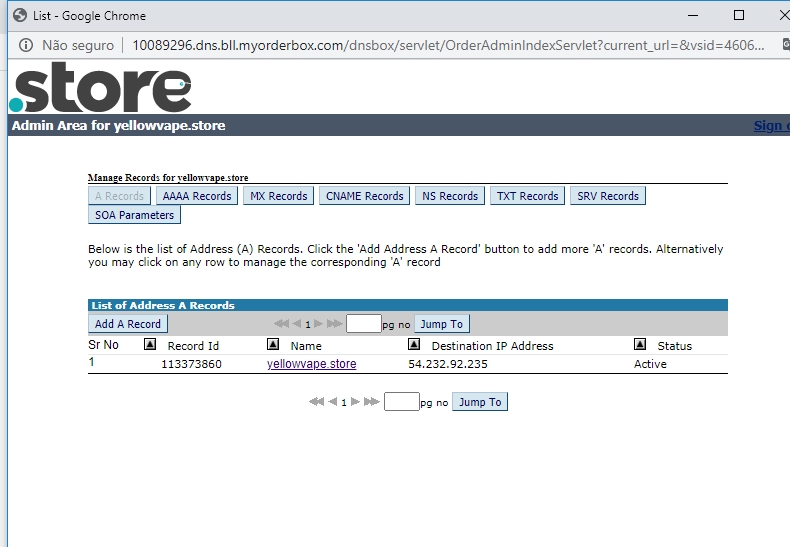Click the Chrome globe icon in title bar
This screenshot has width=790, height=547.
tap(20, 16)
